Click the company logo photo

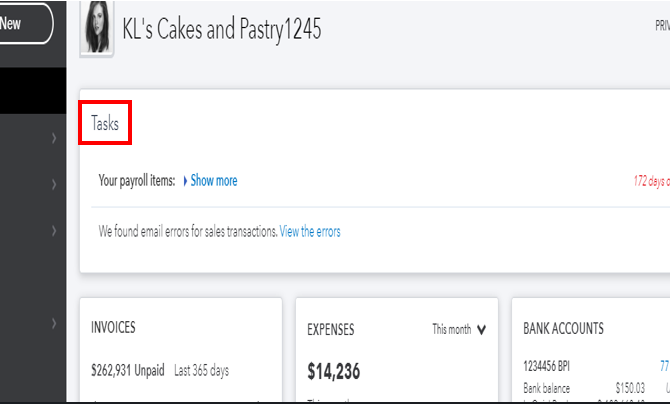click(x=96, y=28)
